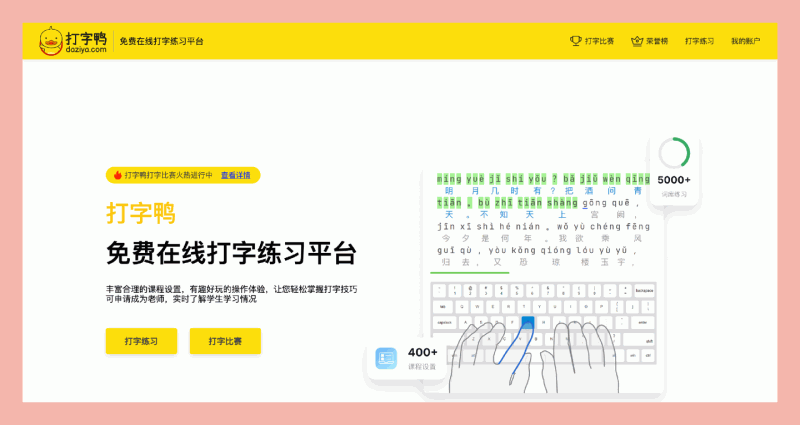Click the crown icon beside 荣誉榜
The height and width of the screenshot is (425, 800).
click(637, 41)
